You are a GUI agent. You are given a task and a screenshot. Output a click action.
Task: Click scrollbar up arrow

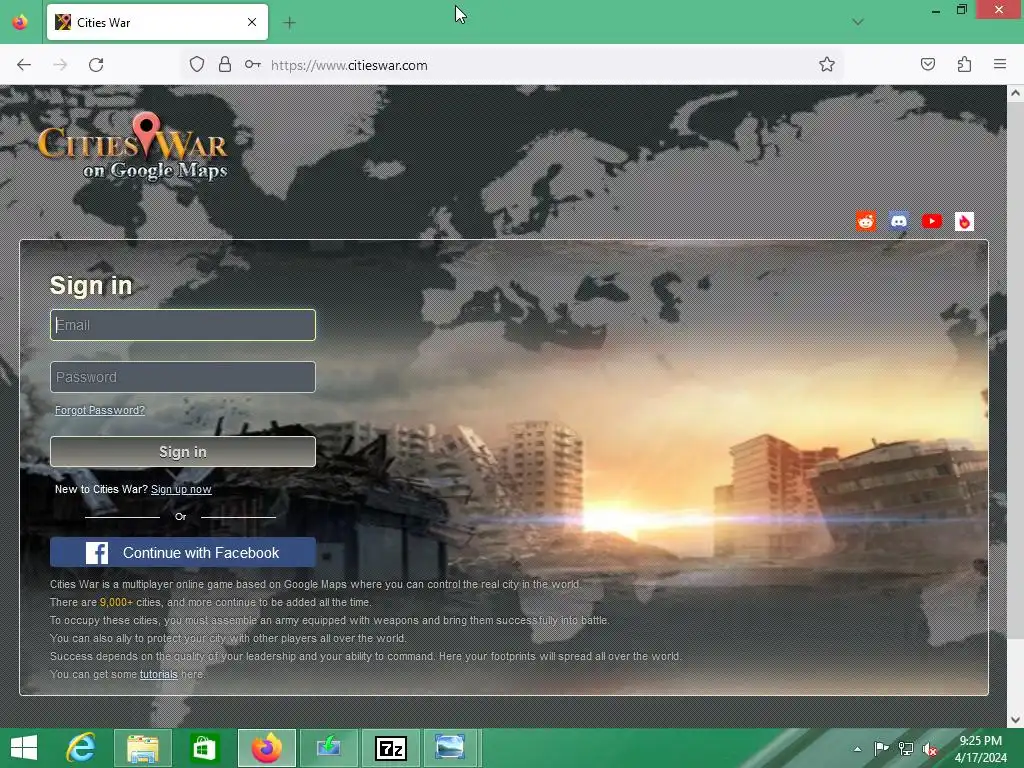[1015, 93]
